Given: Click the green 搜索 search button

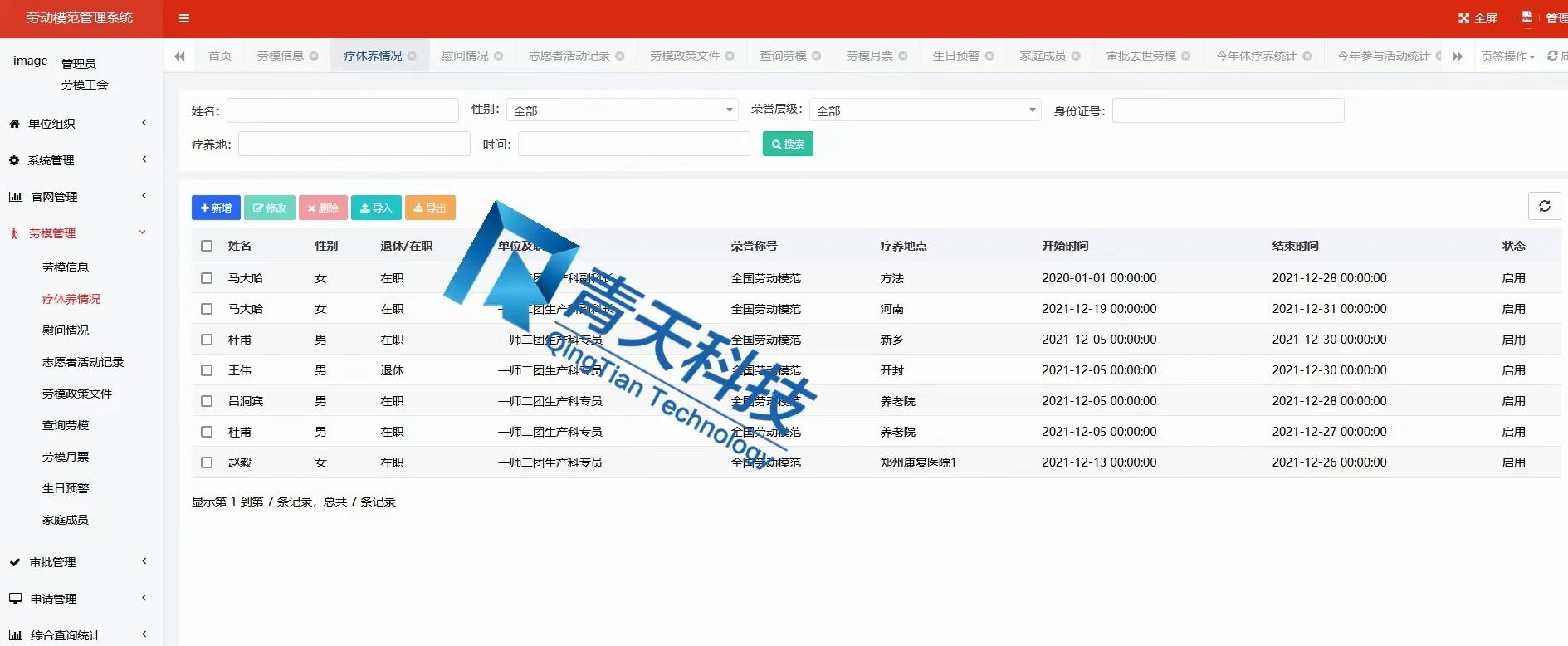Looking at the screenshot, I should 788,144.
